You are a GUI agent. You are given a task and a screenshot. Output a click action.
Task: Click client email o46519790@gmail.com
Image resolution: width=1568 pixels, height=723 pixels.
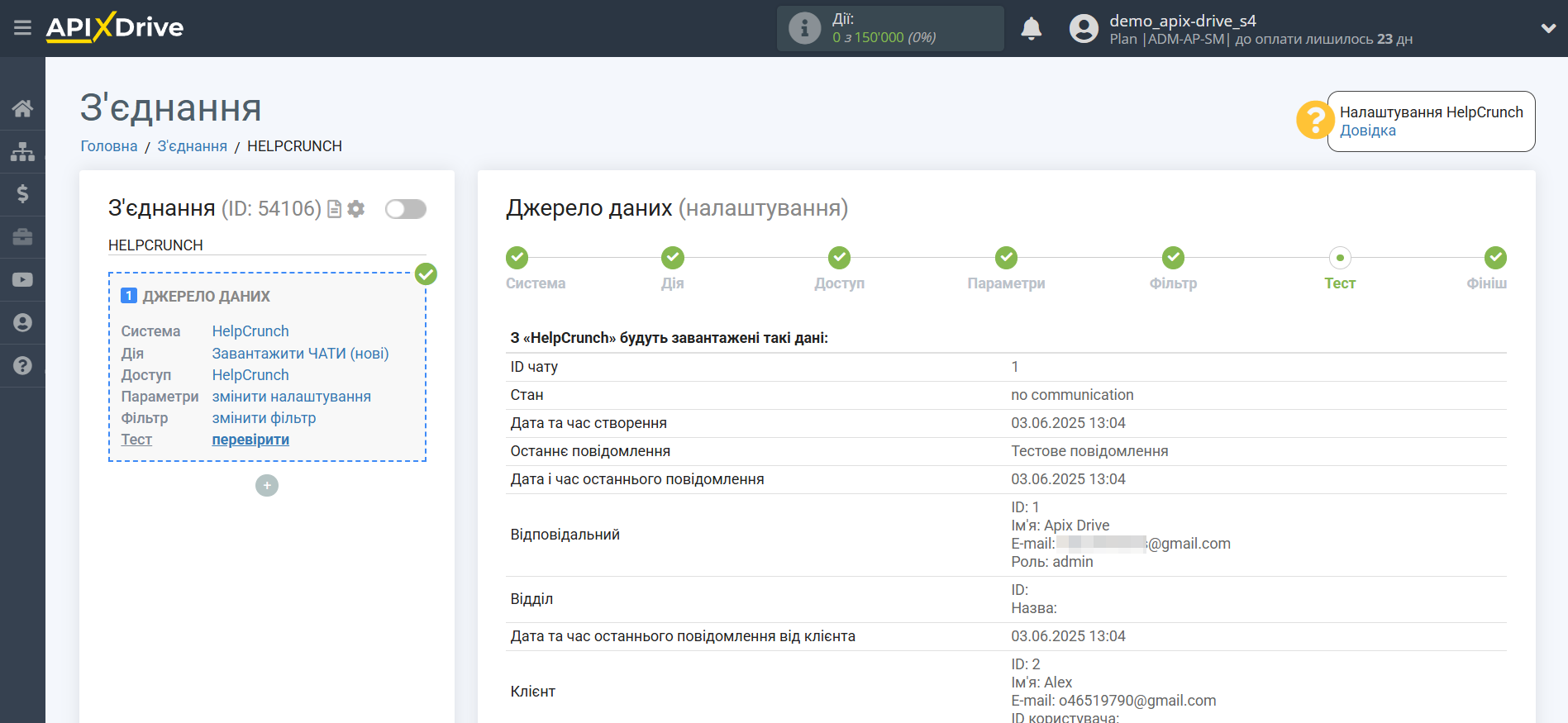click(x=1137, y=701)
